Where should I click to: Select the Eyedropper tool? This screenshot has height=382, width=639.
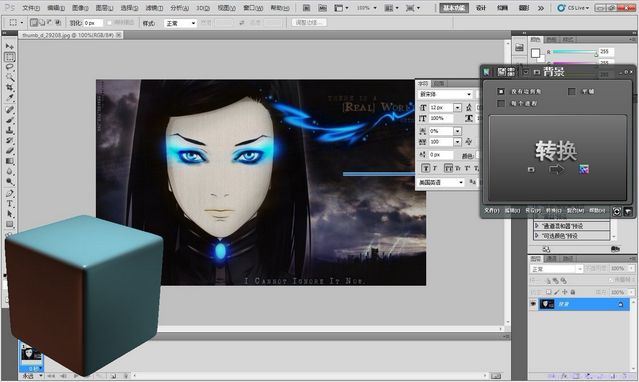(x=9, y=98)
